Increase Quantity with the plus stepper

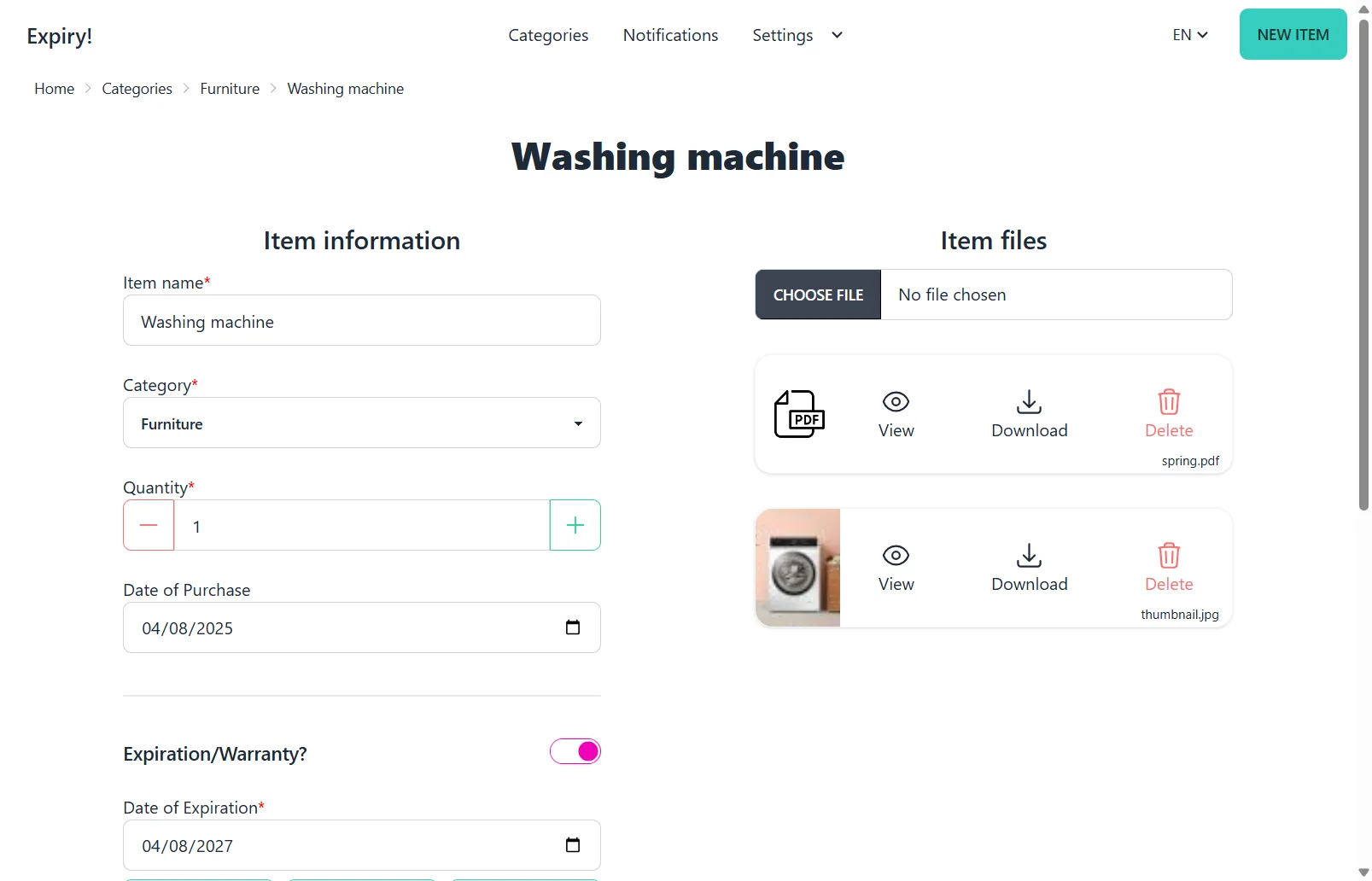pos(575,525)
